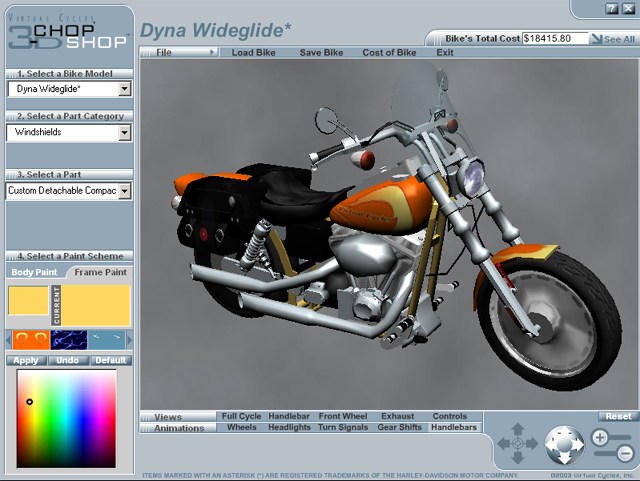Click the zoom out minus icon
Viewport: 640px width, 481px height.
625,453
